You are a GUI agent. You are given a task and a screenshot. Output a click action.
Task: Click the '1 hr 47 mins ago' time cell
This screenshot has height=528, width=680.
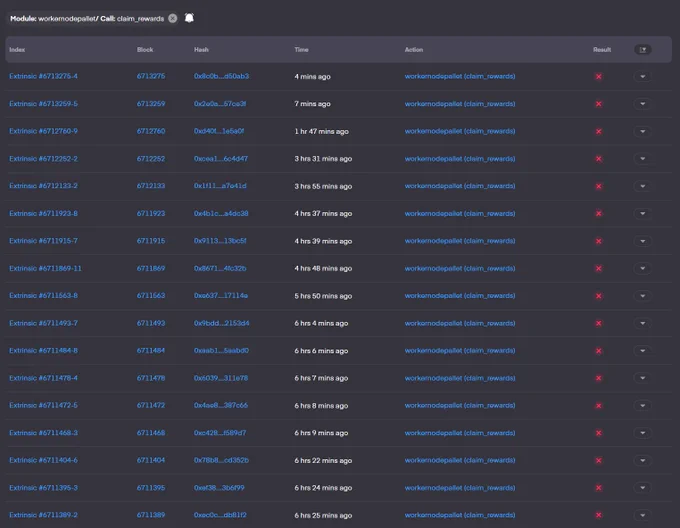(321, 131)
